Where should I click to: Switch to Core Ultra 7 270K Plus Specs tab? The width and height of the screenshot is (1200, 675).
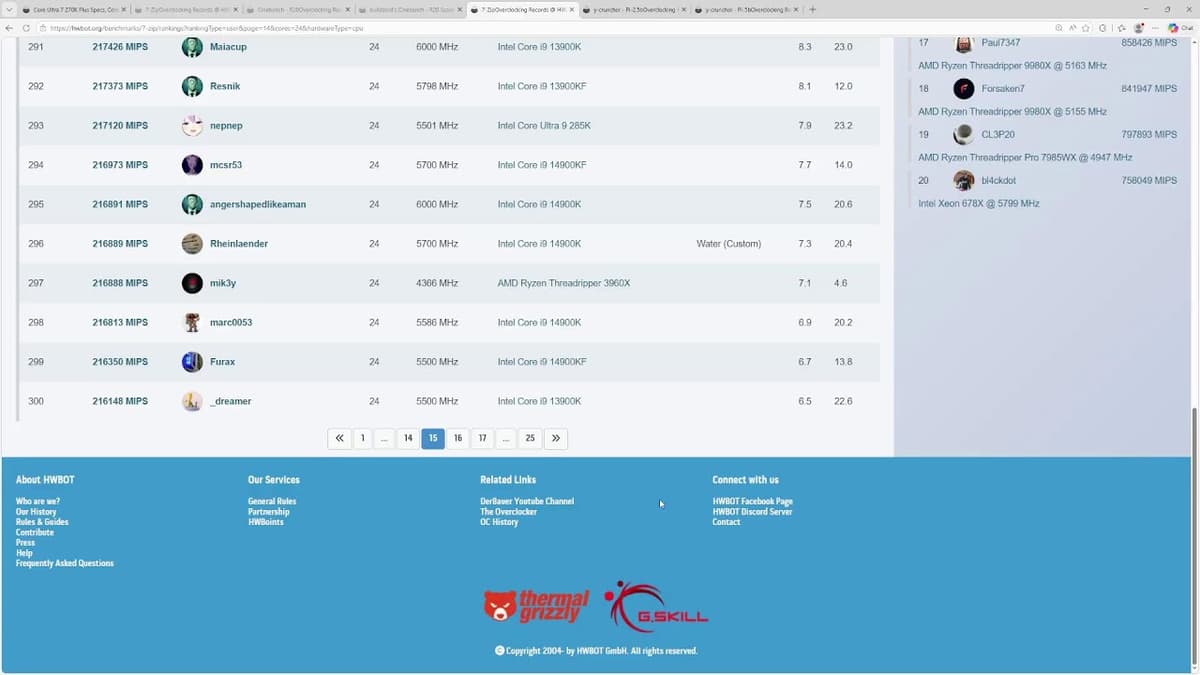(72, 9)
